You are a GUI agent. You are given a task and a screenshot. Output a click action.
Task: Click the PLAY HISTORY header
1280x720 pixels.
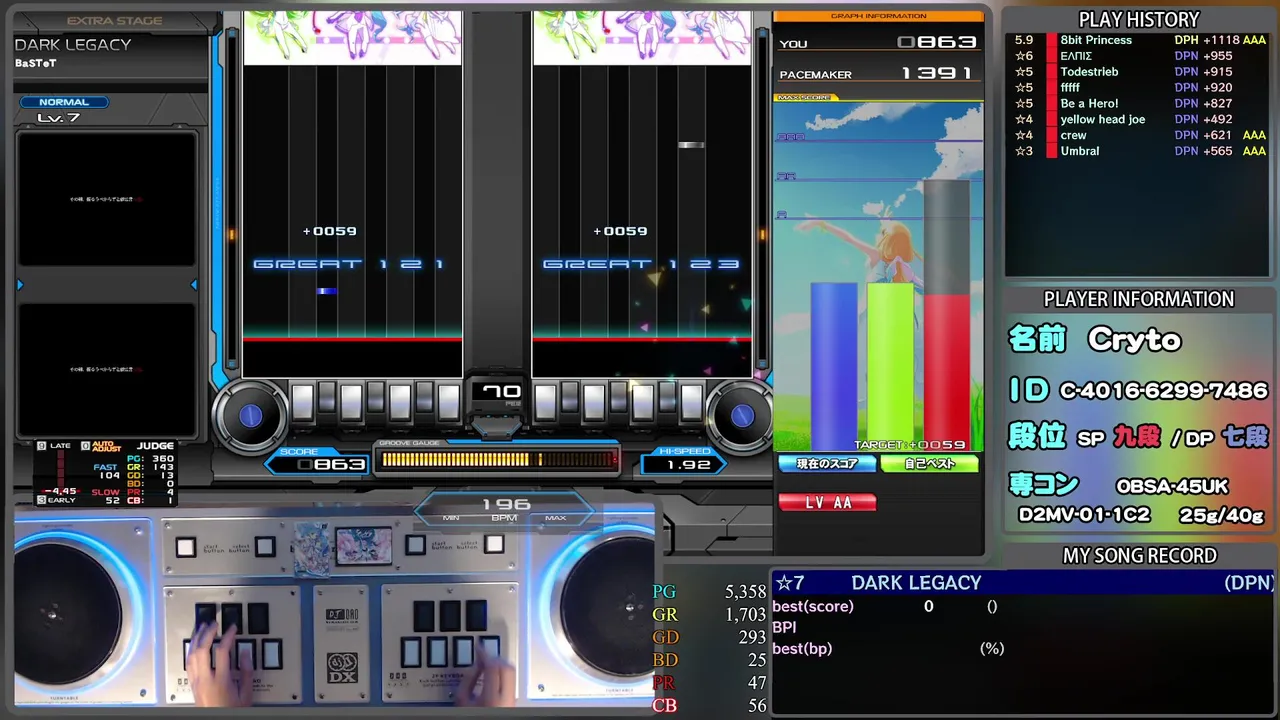click(x=1139, y=19)
